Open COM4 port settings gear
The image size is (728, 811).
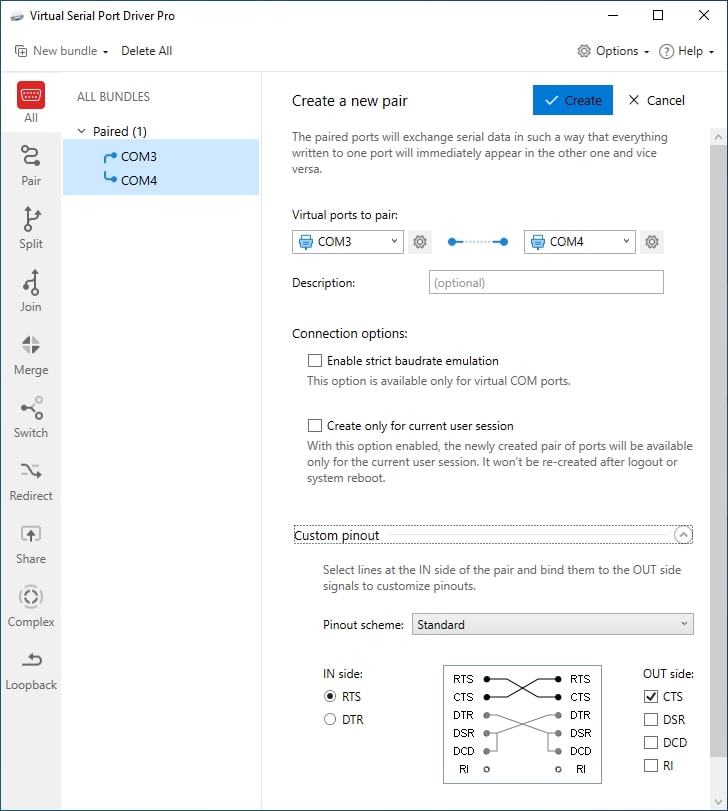click(651, 242)
